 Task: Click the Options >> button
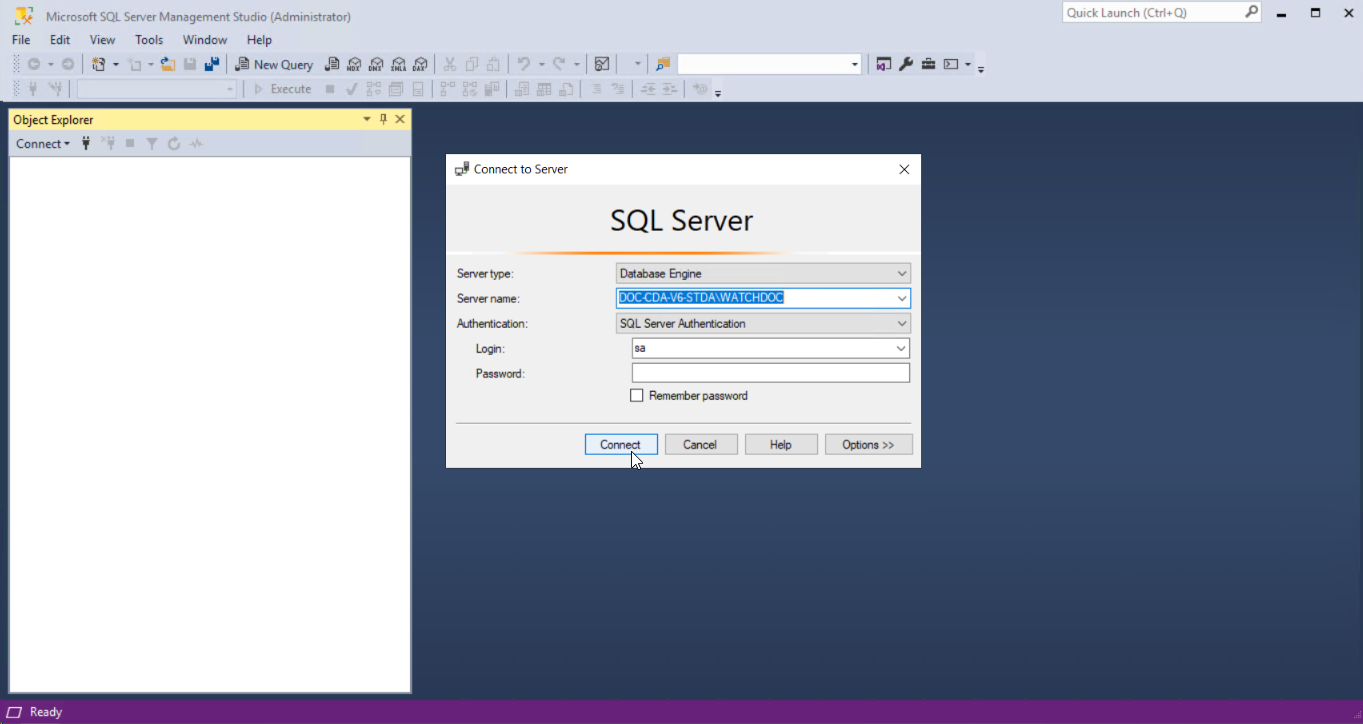pyautogui.click(x=868, y=445)
